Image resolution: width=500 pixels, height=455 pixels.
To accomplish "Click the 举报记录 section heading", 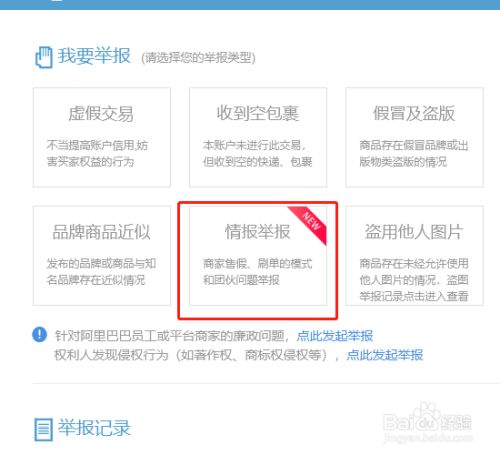I will 94,428.
